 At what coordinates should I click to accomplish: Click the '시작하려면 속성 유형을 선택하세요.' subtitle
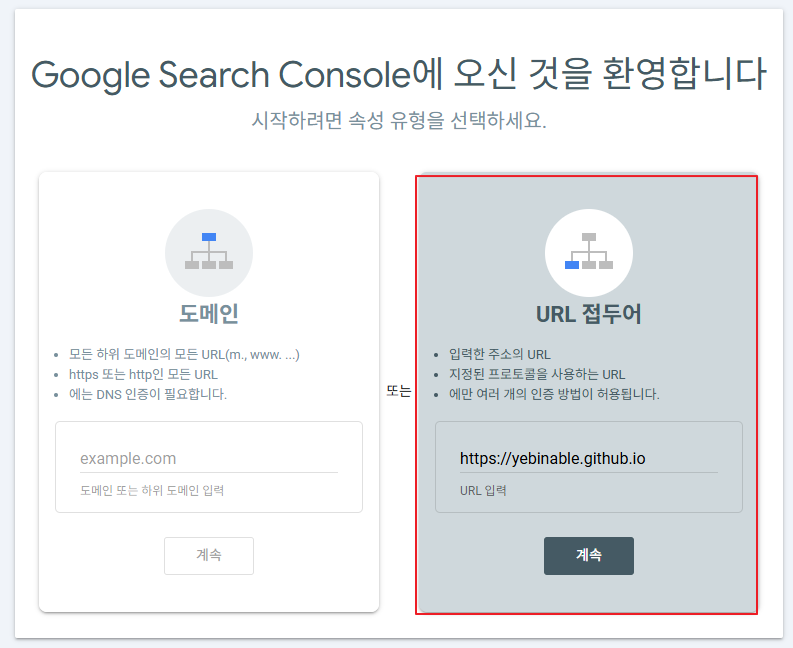coord(399,120)
